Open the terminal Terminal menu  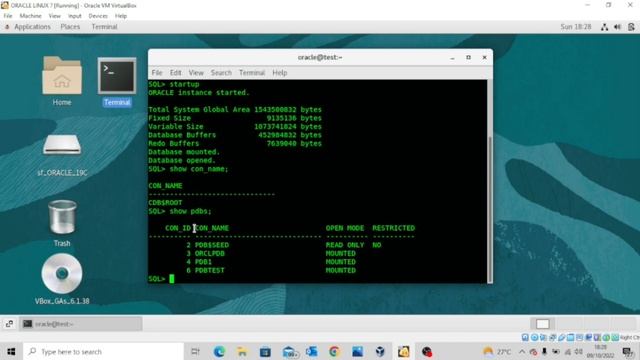[252, 73]
